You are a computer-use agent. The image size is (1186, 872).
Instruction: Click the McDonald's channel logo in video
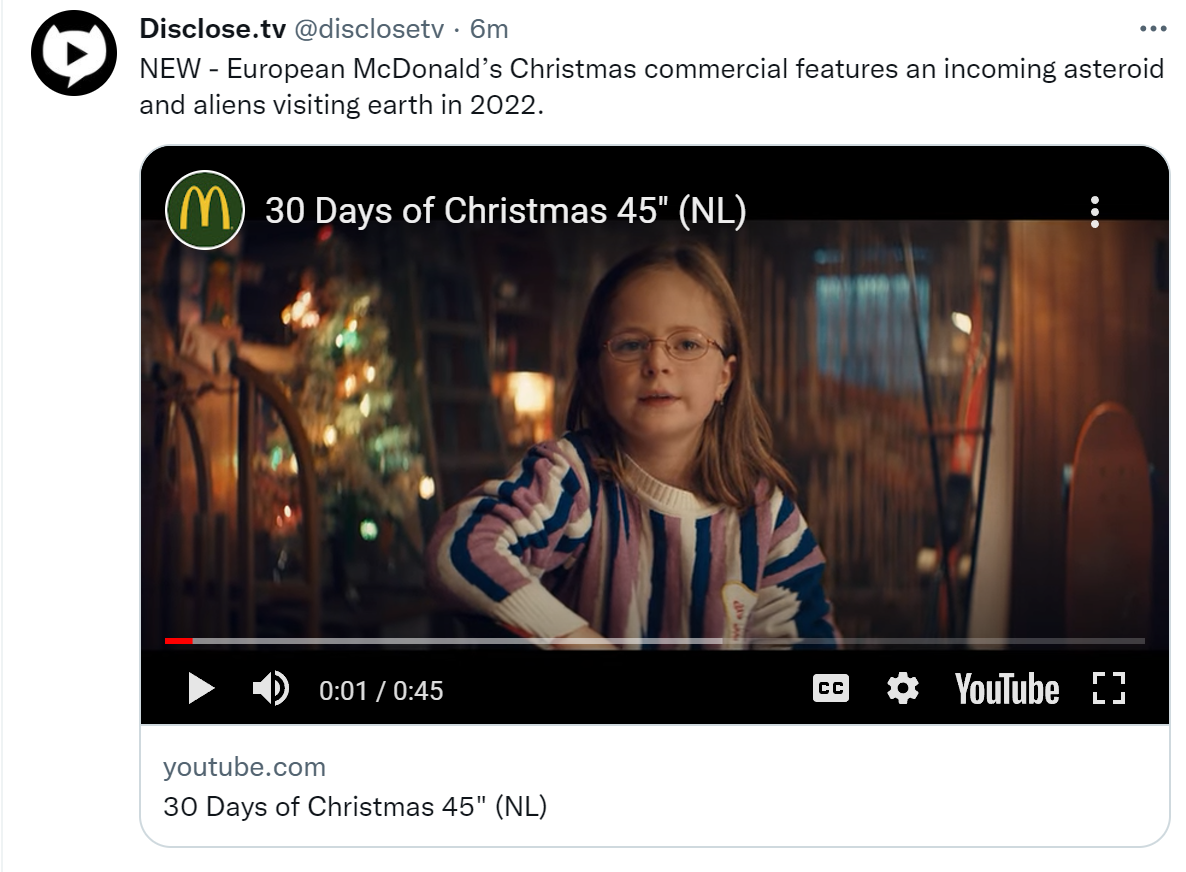point(204,210)
